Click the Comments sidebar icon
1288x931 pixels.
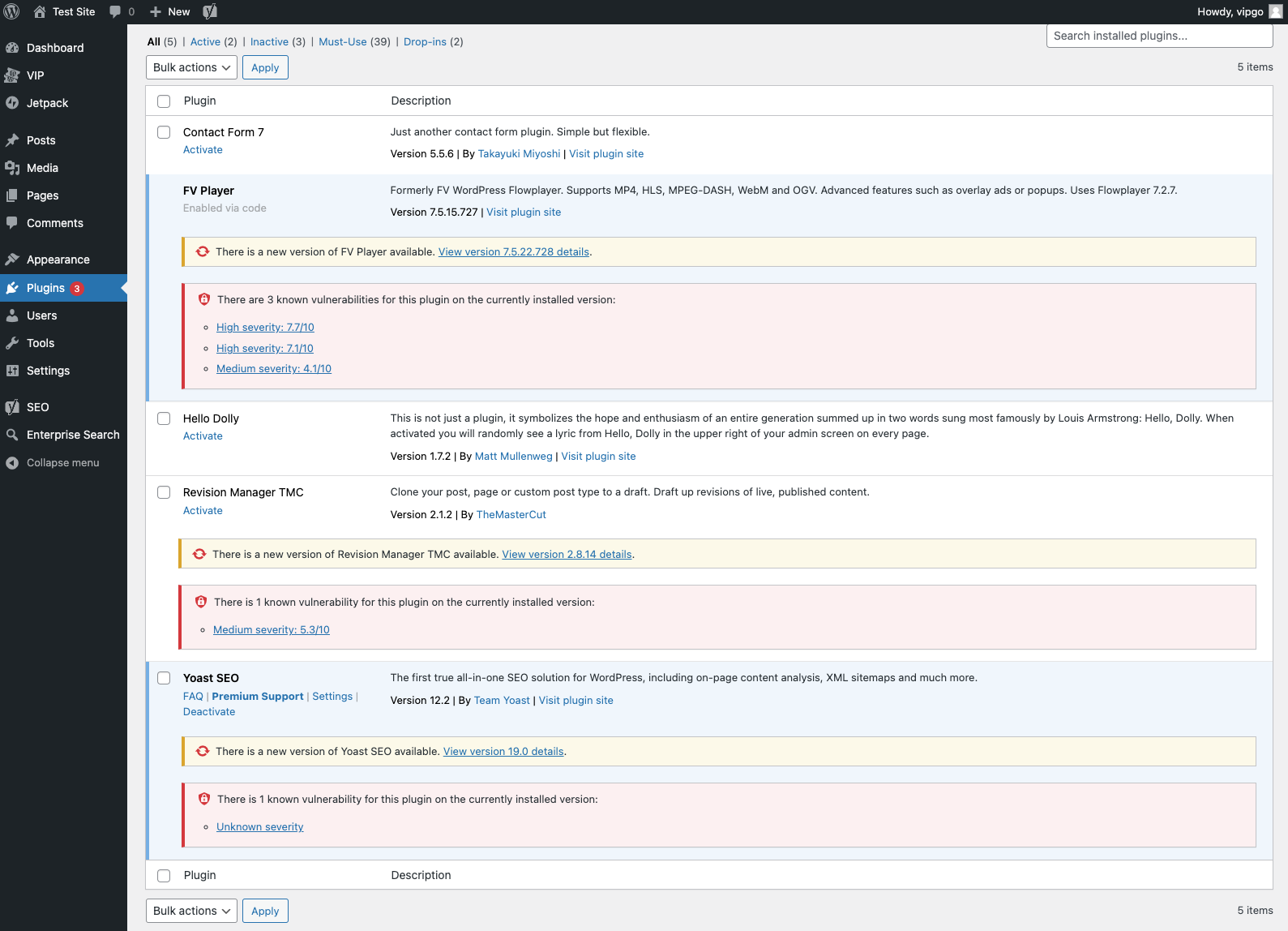(12, 223)
